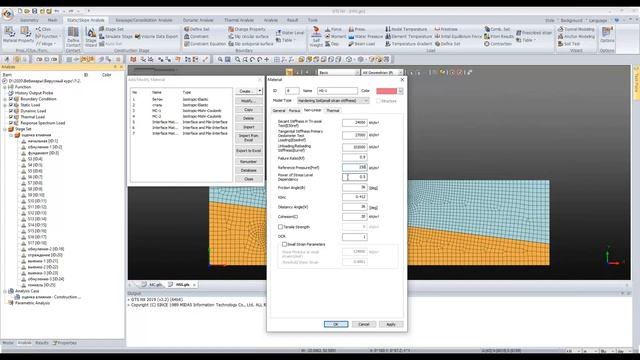Click Cancel in the Material dialog

click(364, 324)
